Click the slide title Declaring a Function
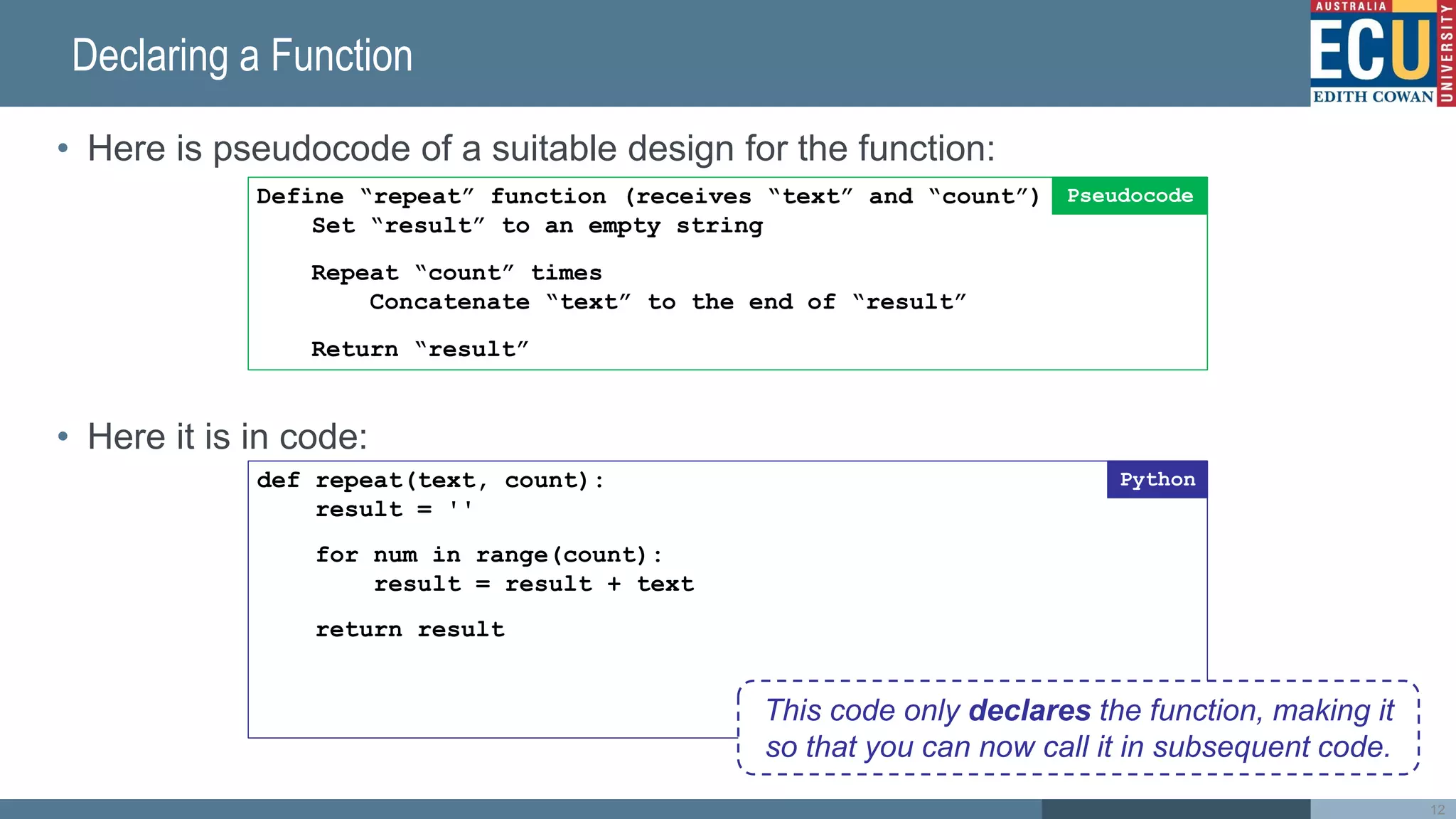 [x=242, y=56]
